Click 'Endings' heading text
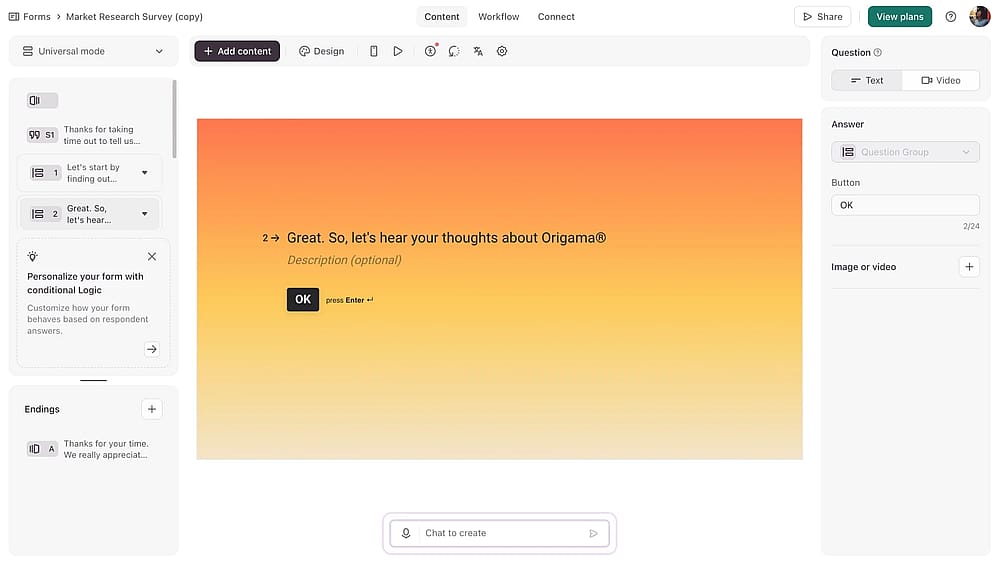Screen dimensions: 1000x564 click(x=42, y=409)
